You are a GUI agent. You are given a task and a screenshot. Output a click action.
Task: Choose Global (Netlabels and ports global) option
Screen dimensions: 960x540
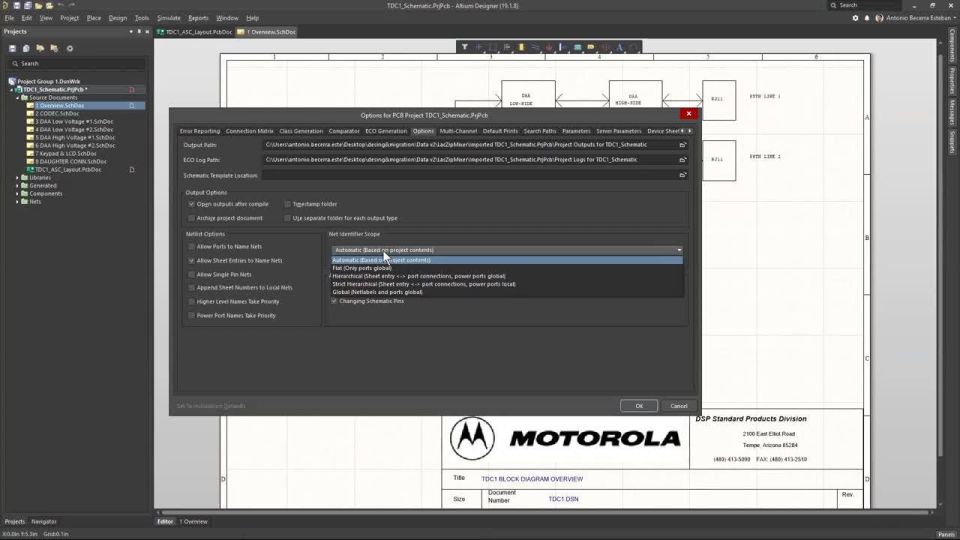[507, 292]
